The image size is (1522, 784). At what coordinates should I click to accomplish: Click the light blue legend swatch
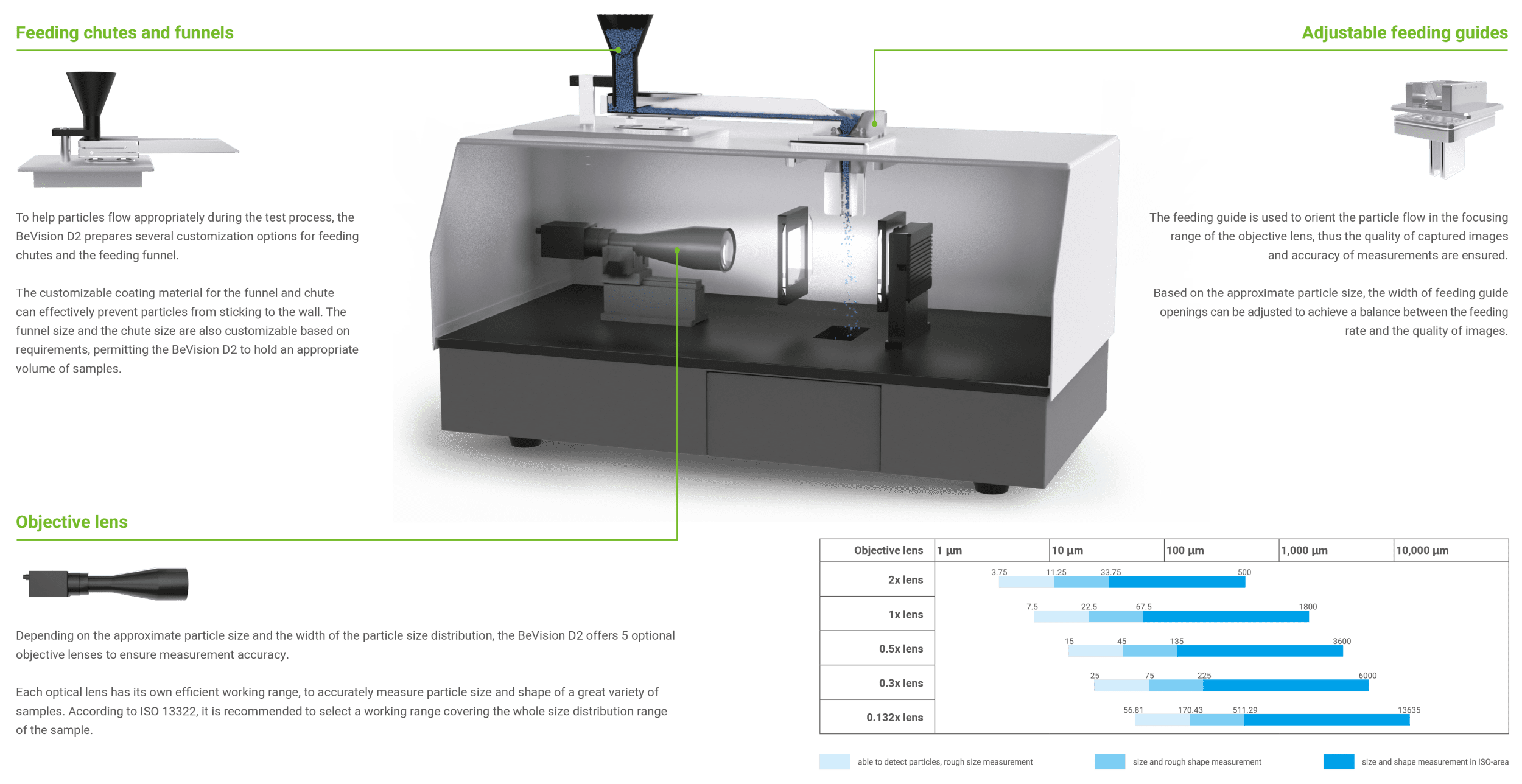(835, 761)
